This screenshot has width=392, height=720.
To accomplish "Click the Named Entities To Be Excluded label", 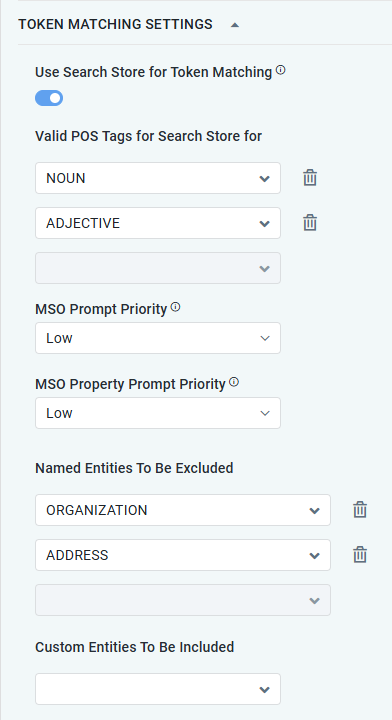I will click(x=134, y=468).
